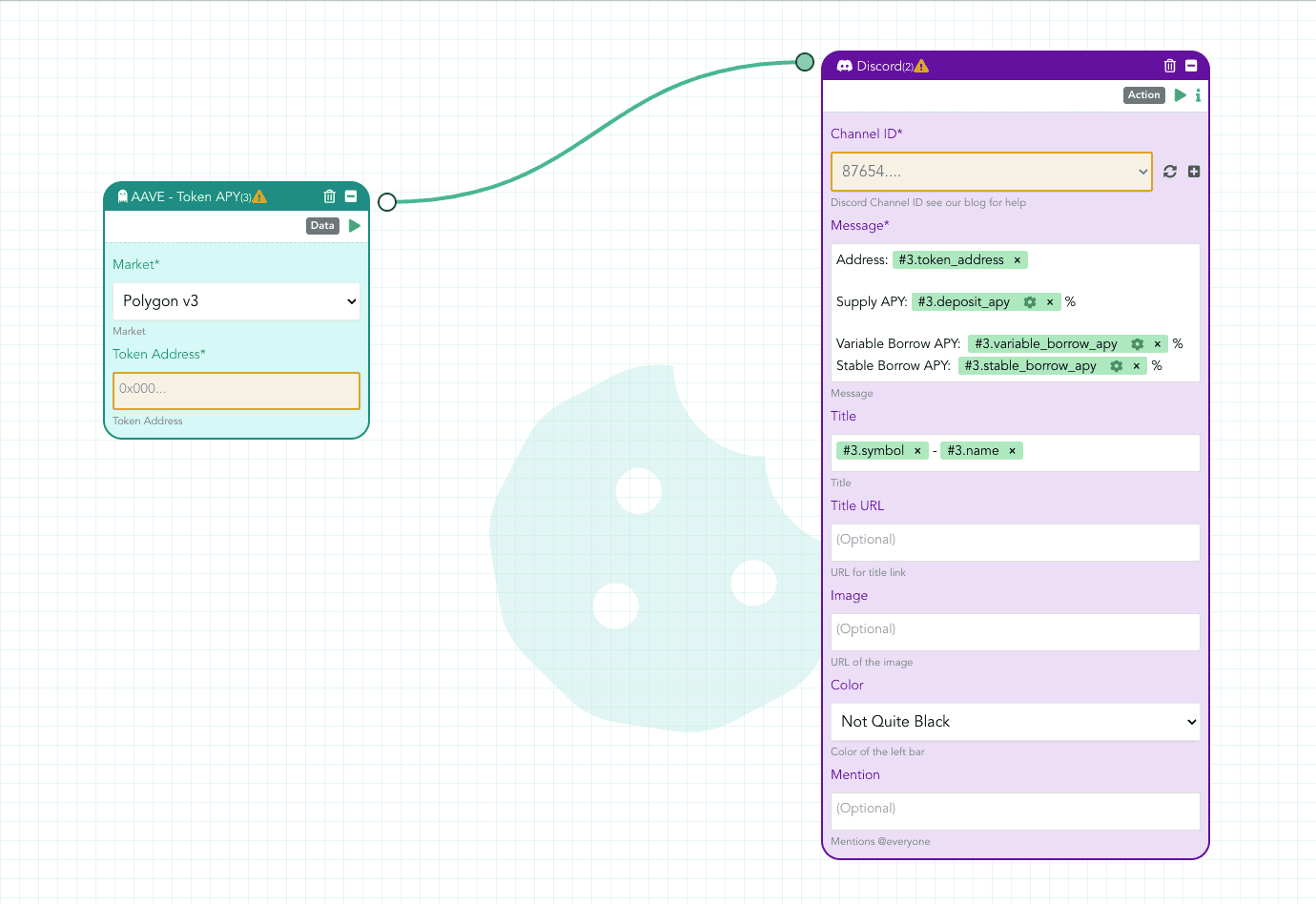Click the Token Address input field

(x=236, y=391)
